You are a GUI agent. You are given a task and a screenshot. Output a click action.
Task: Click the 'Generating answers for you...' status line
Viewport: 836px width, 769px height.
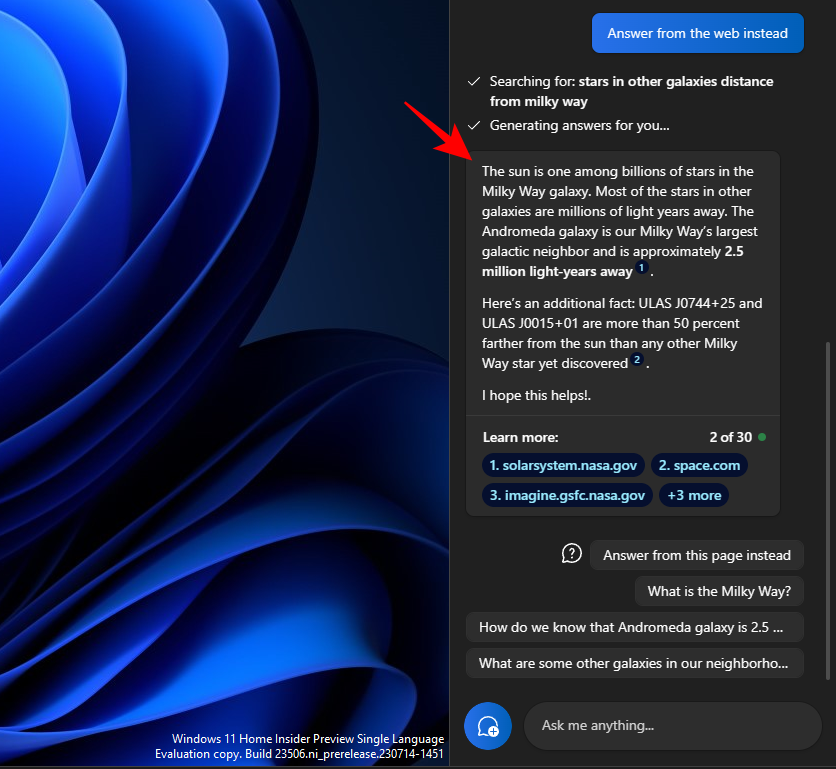point(580,125)
